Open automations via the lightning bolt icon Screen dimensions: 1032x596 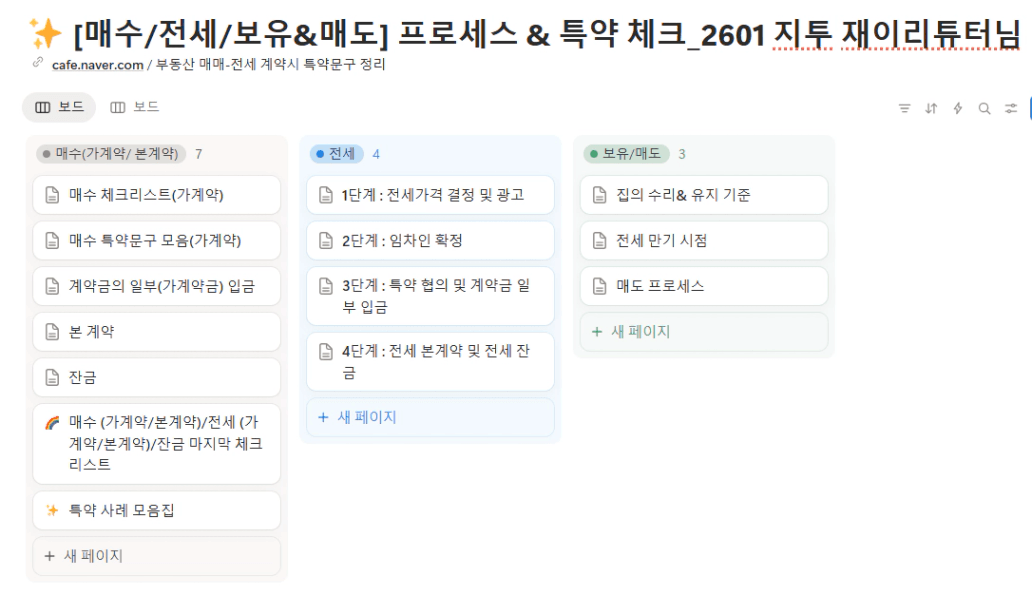click(957, 108)
